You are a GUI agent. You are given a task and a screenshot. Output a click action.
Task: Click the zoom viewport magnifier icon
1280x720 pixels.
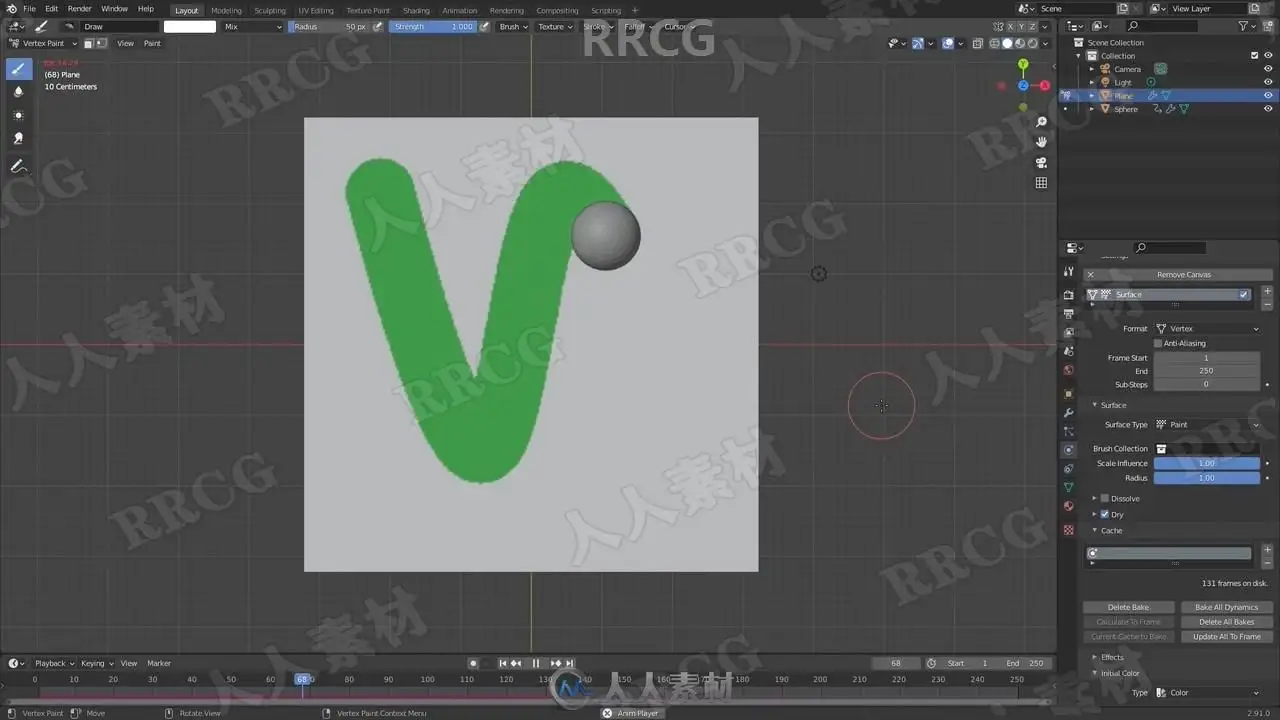pos(1041,122)
